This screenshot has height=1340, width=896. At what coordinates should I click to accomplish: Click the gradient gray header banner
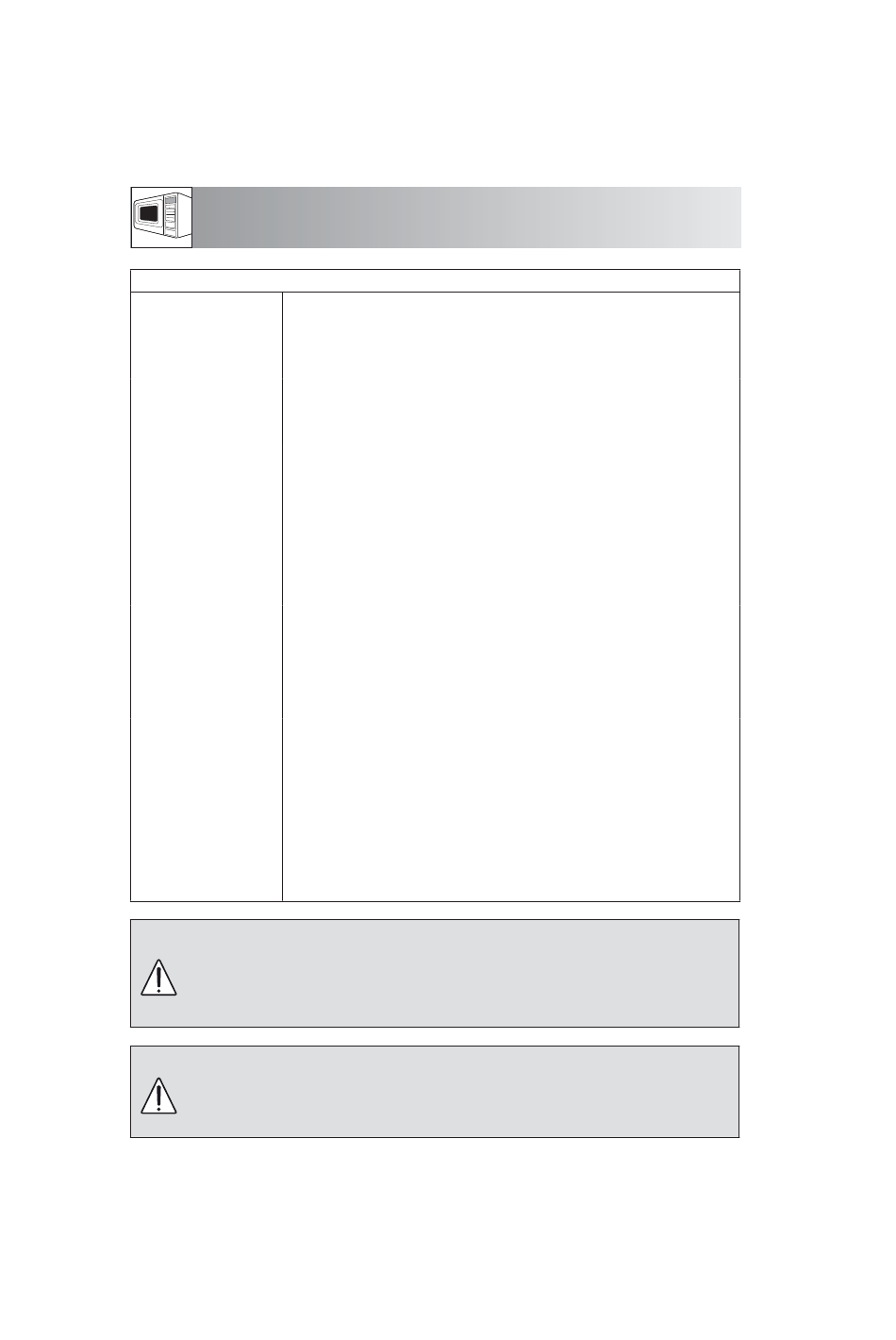coord(467,217)
